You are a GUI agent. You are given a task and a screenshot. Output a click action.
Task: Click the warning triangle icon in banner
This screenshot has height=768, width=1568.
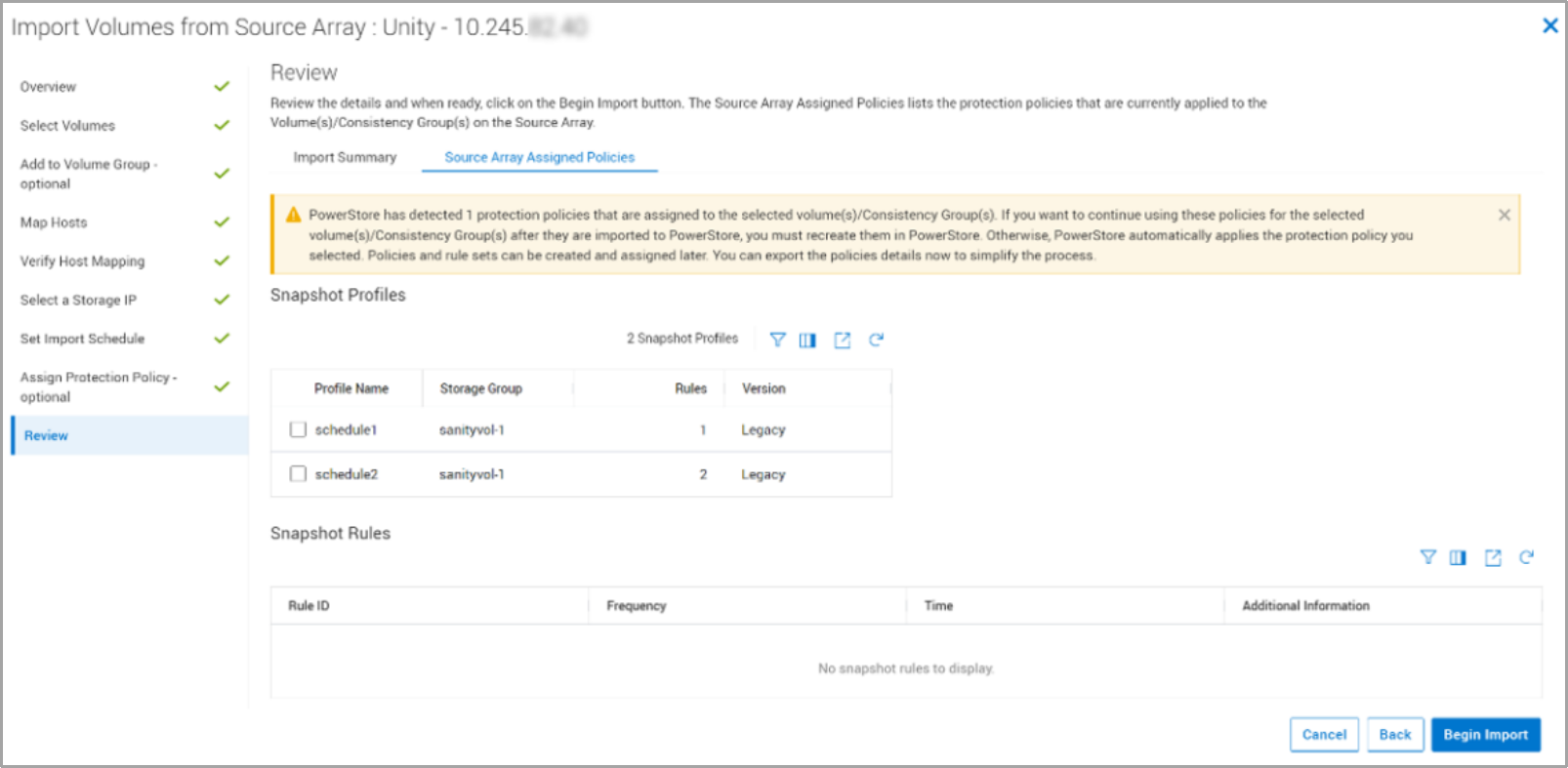pyautogui.click(x=293, y=215)
